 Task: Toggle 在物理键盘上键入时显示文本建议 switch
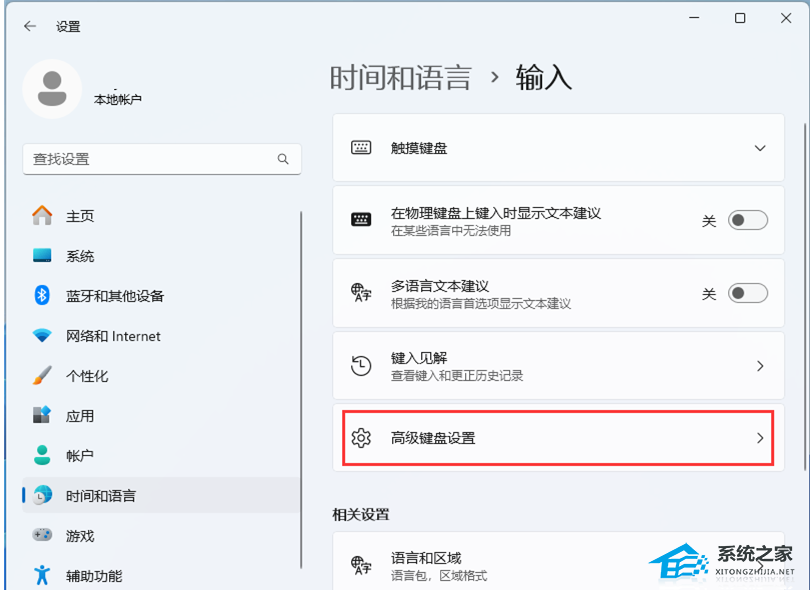tap(747, 221)
